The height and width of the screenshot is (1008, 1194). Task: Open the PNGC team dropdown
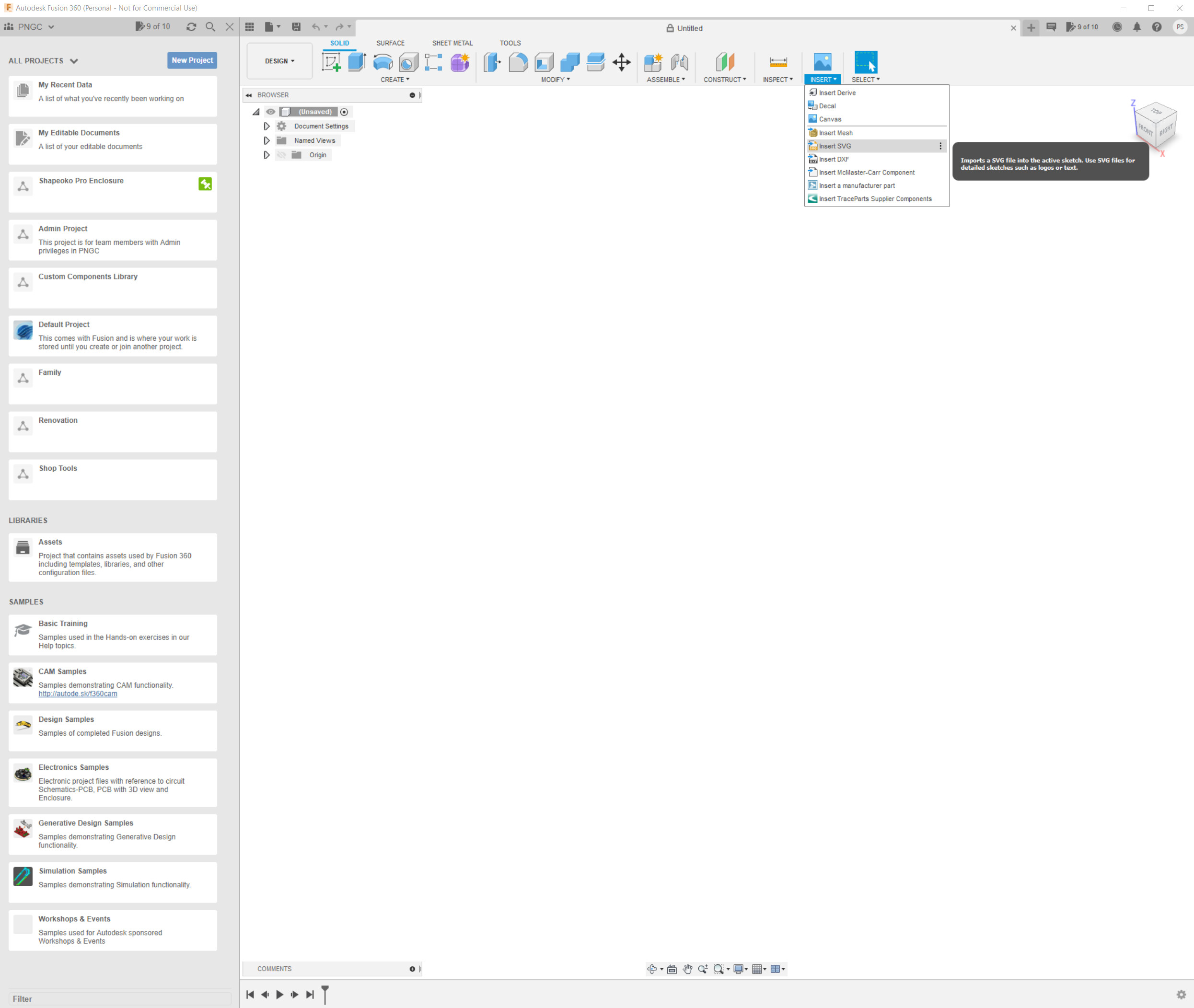[x=29, y=27]
